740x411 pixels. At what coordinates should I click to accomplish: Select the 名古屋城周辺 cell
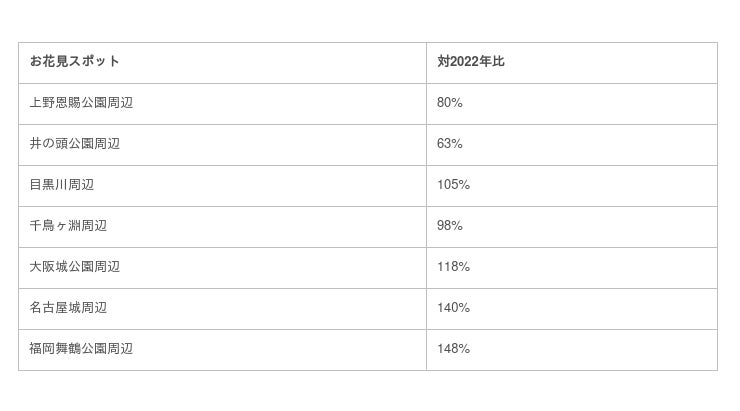tap(68, 308)
